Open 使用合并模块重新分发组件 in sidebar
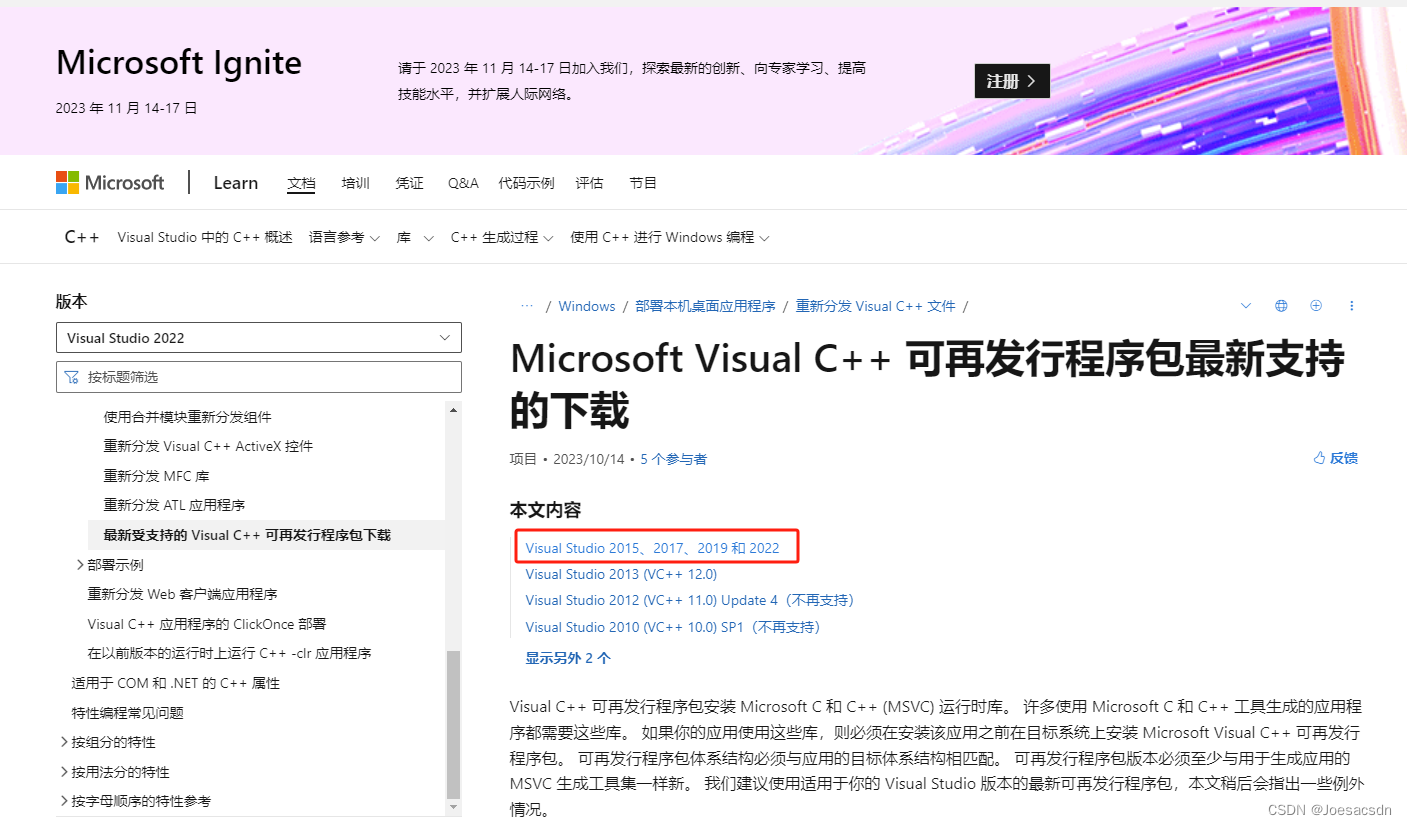This screenshot has height=825, width=1407. click(187, 417)
